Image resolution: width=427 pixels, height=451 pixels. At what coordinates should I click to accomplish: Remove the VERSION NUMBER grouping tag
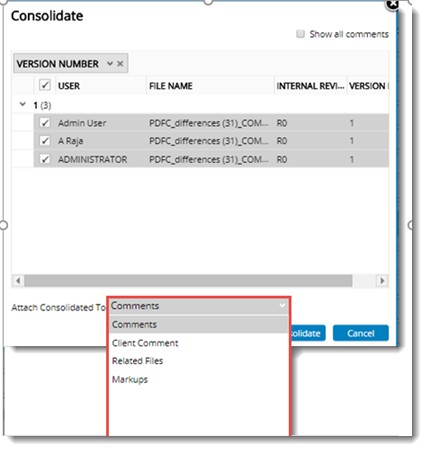tap(120, 63)
